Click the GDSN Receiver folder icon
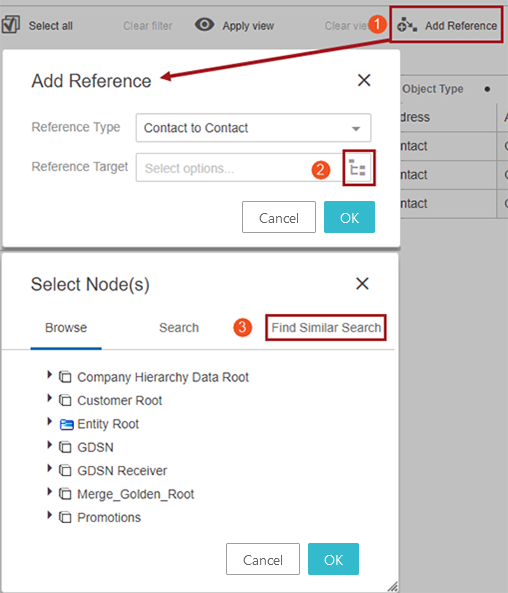 click(65, 470)
